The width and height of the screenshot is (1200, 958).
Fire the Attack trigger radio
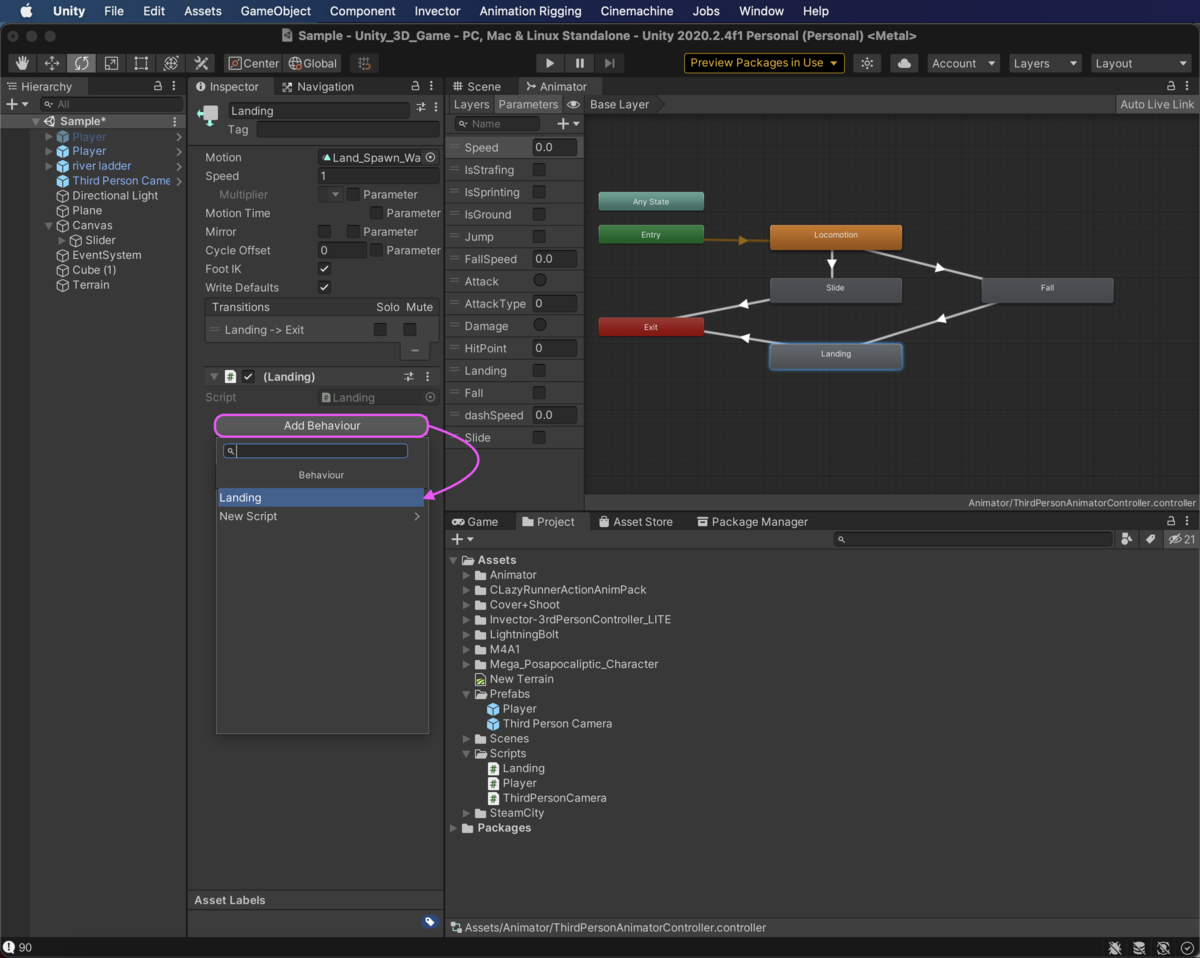[x=540, y=281]
